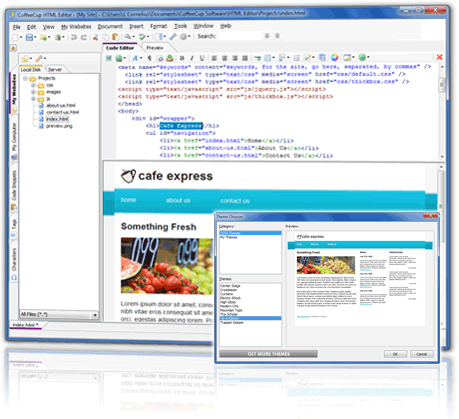The width and height of the screenshot is (459, 419).
Task: Click the green image insert icon
Action: coord(109,58)
